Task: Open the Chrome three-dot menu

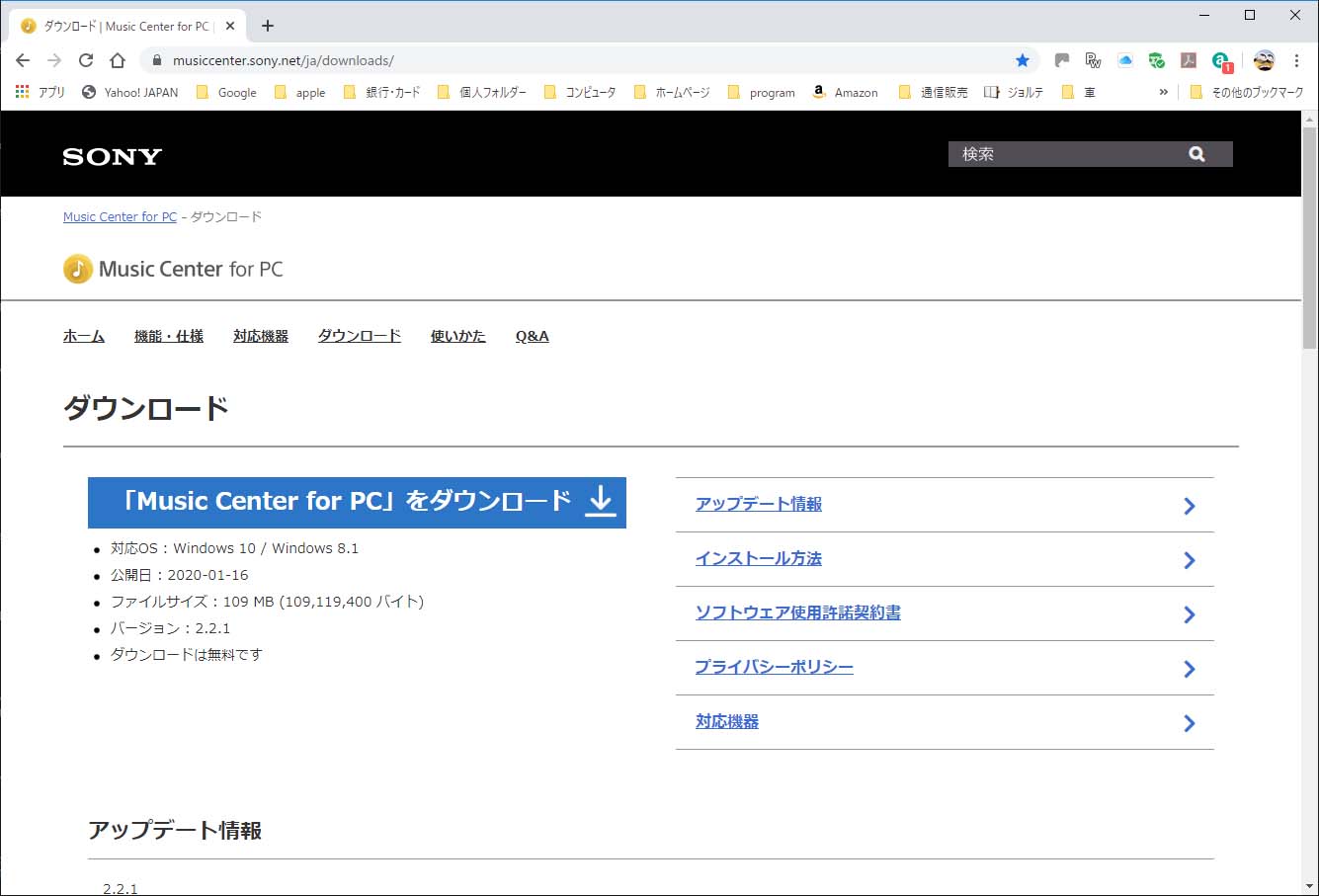Action: pos(1296,60)
